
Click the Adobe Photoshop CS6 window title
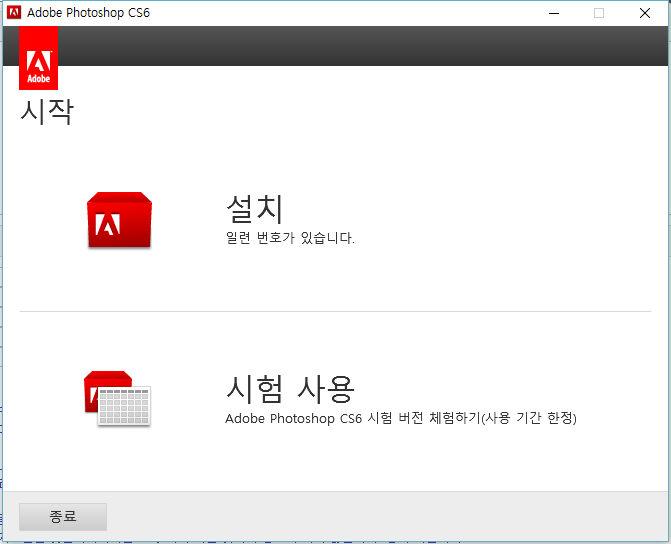coord(89,13)
